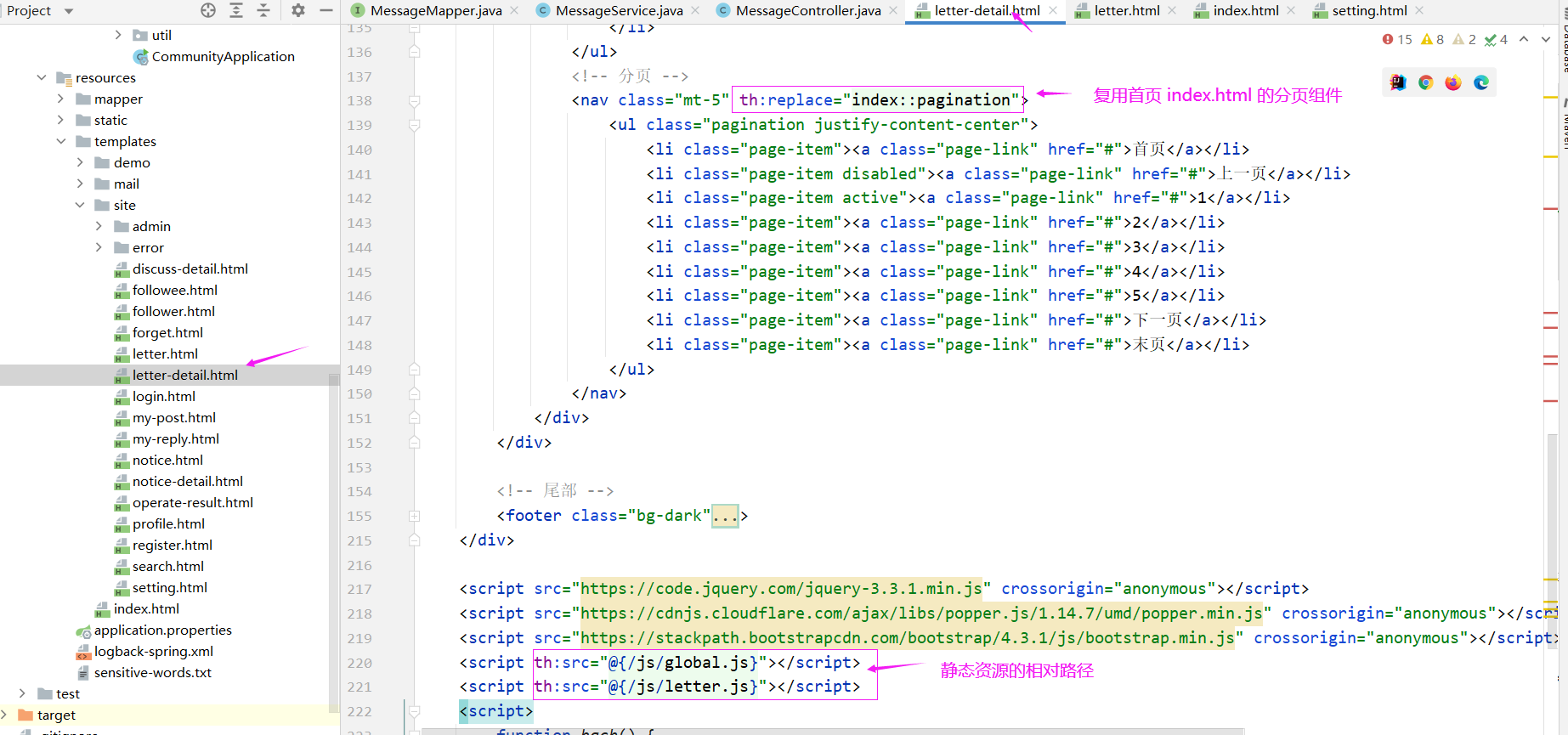The width and height of the screenshot is (1568, 735).
Task: Click the locate/select opened file target icon
Action: pos(208,10)
